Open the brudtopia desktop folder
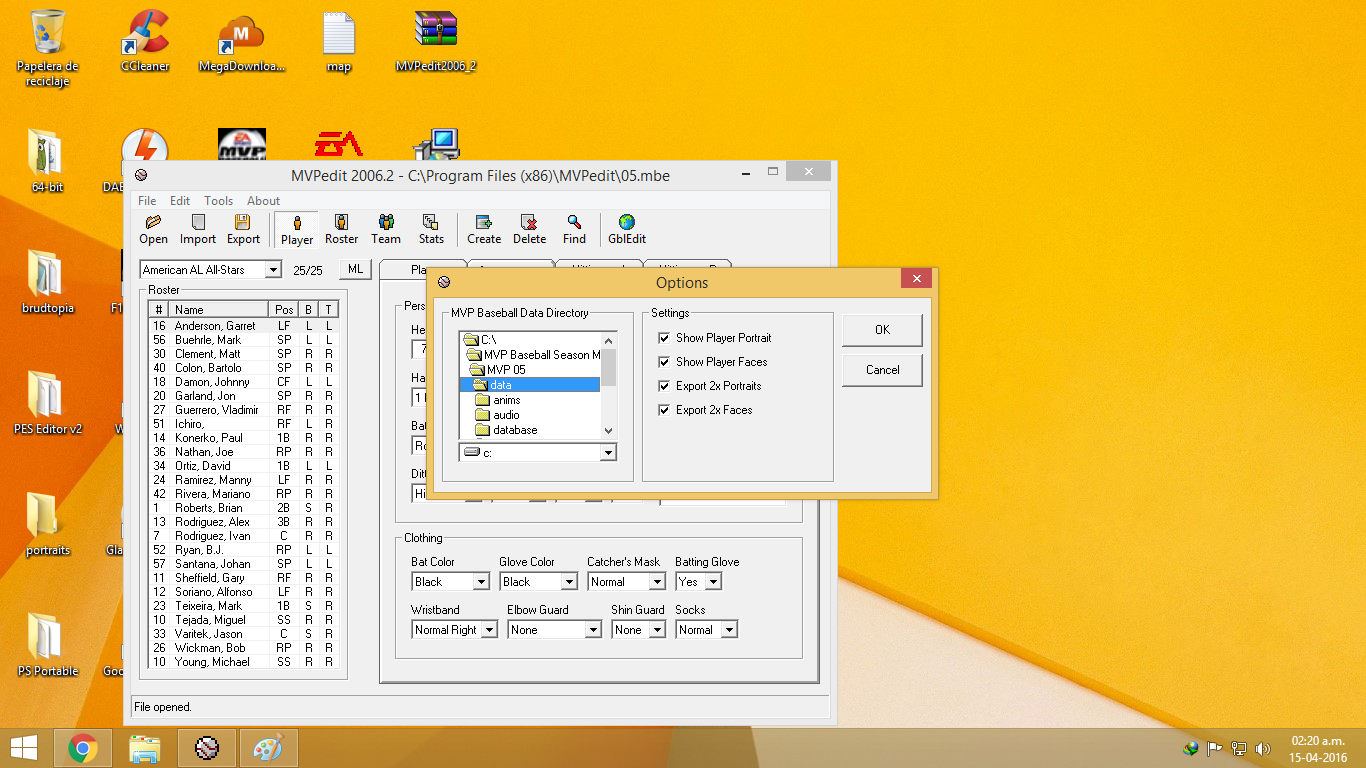The width and height of the screenshot is (1366, 768). (47, 282)
